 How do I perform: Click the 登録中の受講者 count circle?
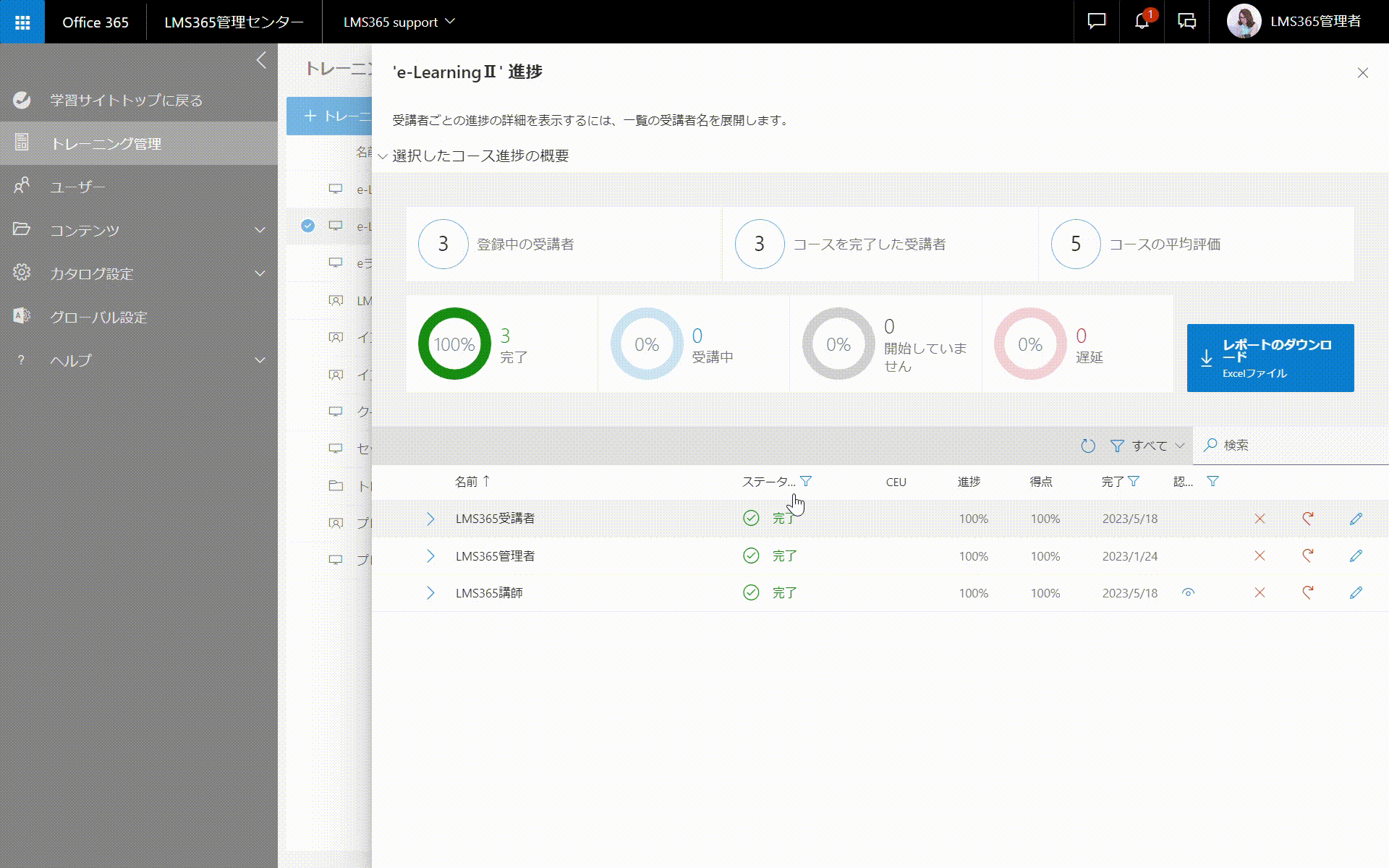click(x=443, y=244)
